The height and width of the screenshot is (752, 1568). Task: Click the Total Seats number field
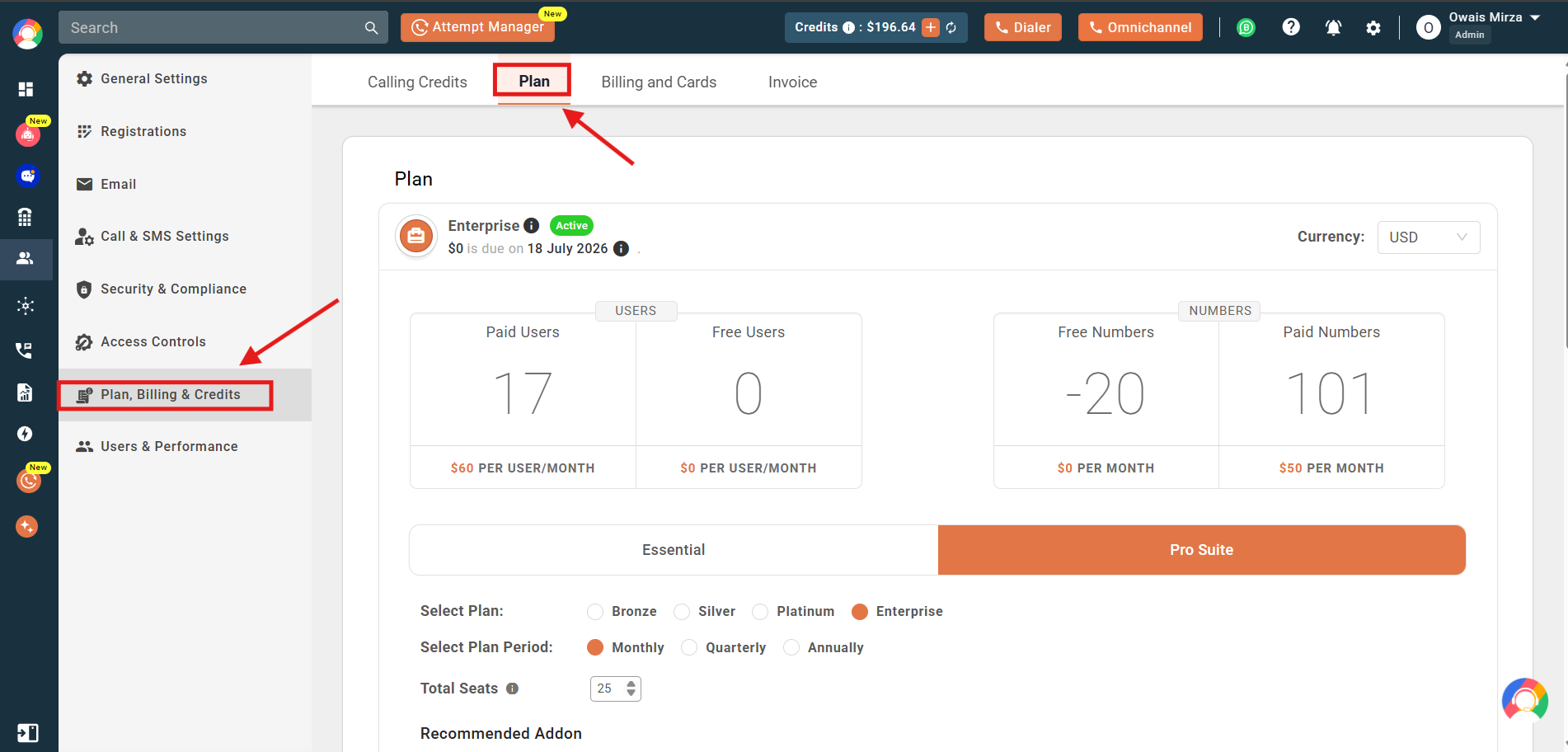(x=615, y=689)
